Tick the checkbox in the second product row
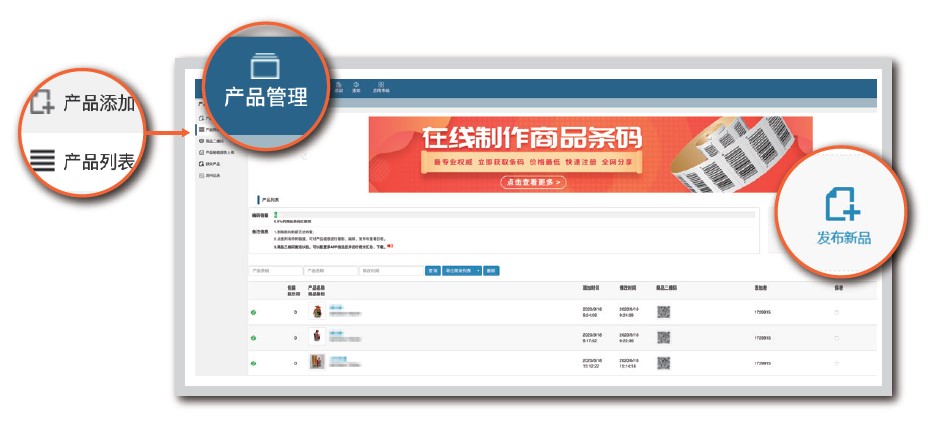 click(x=837, y=338)
